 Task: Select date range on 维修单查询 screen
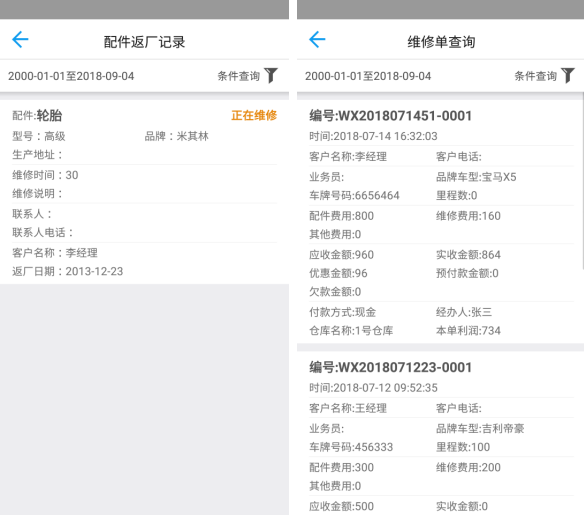click(x=368, y=76)
